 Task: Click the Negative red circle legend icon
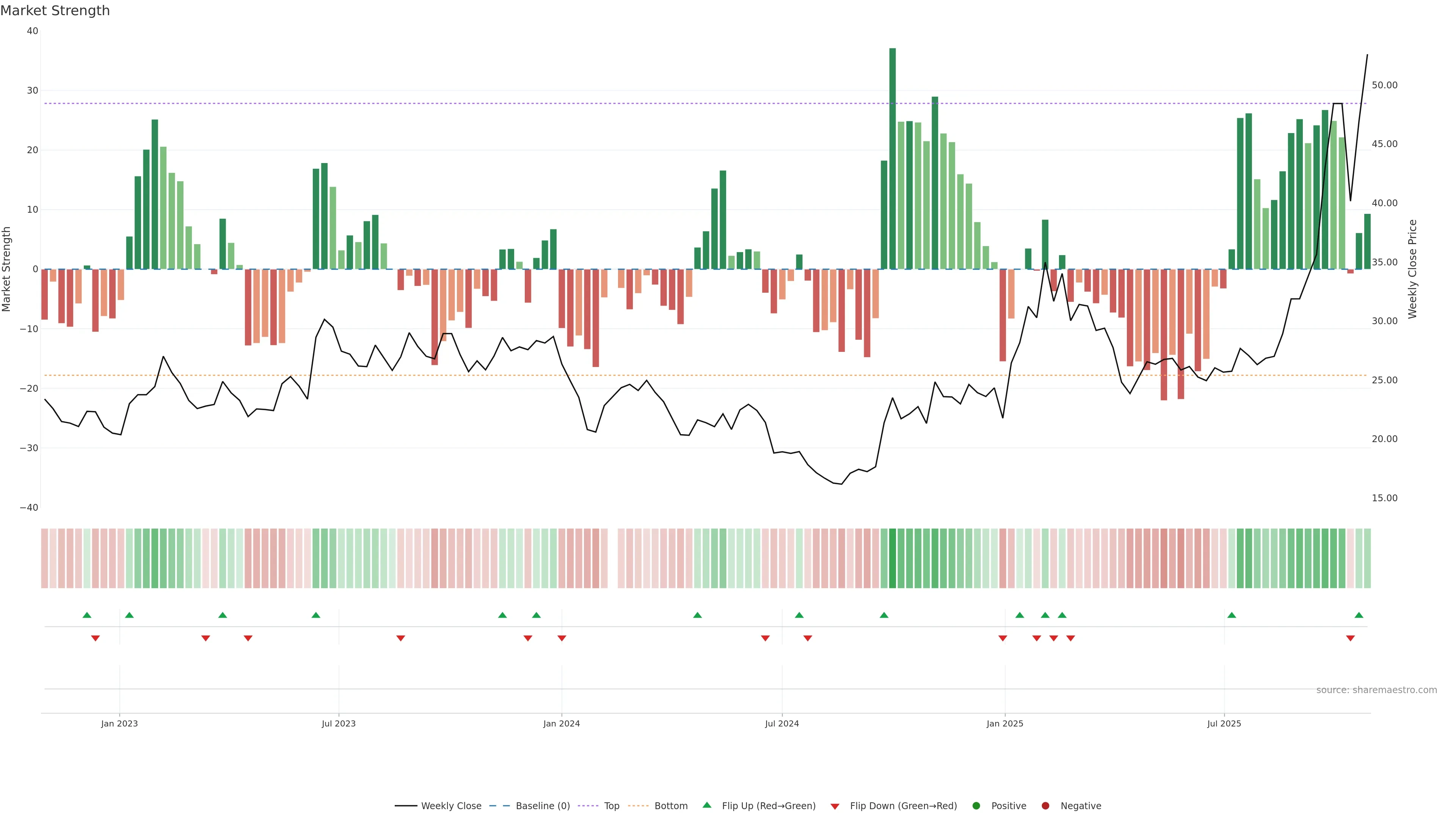(x=1045, y=806)
